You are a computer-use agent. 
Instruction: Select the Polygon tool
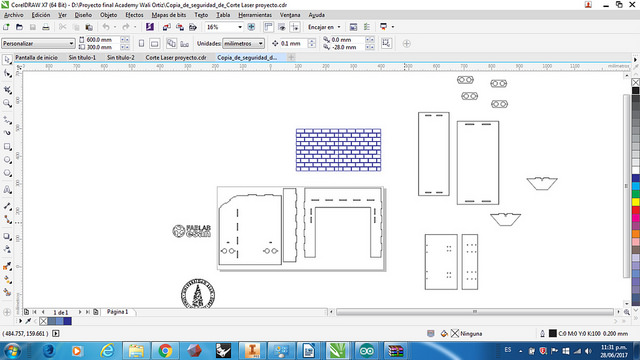(7, 173)
